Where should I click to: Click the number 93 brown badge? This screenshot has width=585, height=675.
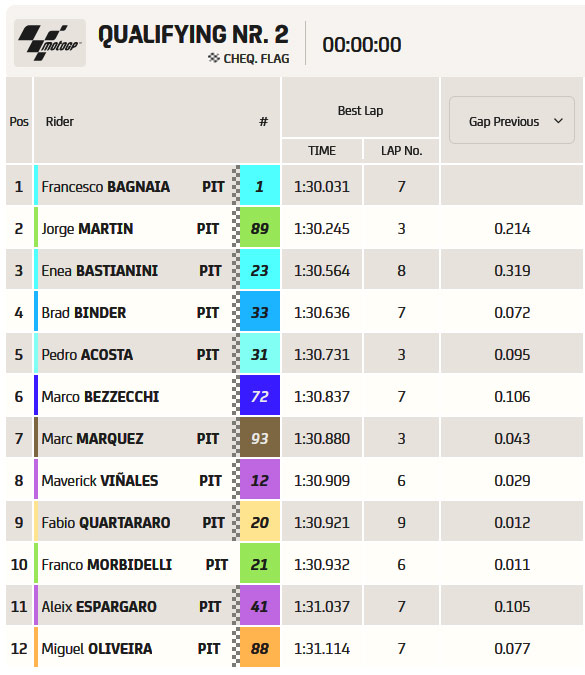(260, 437)
